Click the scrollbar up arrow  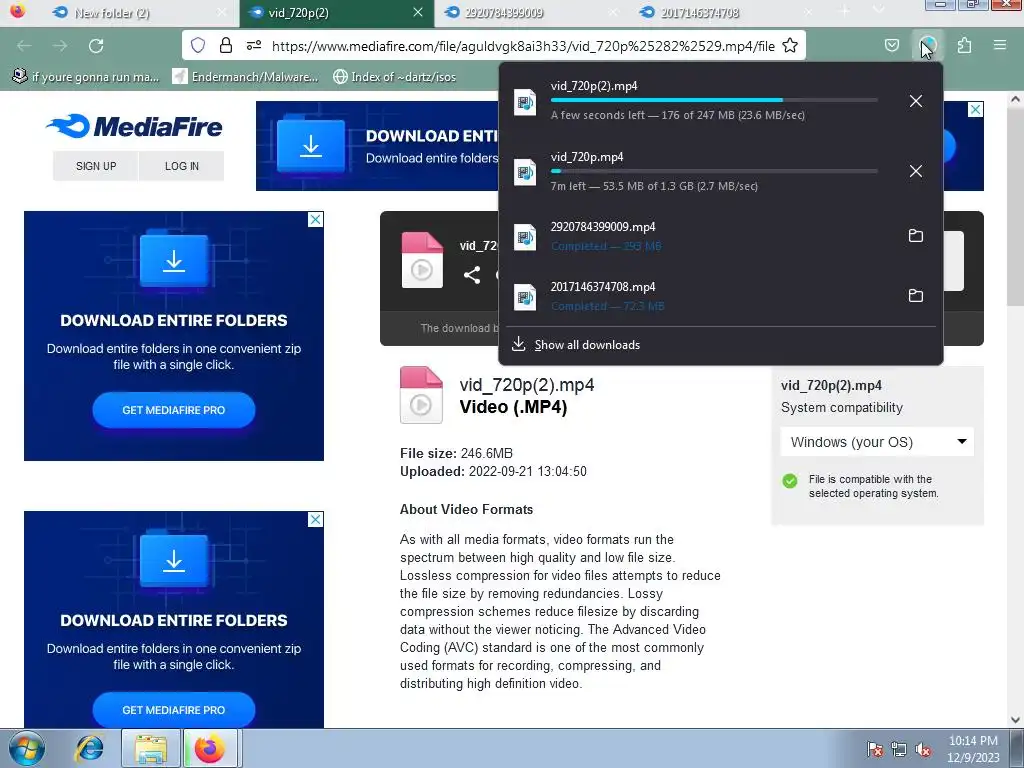click(x=1015, y=99)
